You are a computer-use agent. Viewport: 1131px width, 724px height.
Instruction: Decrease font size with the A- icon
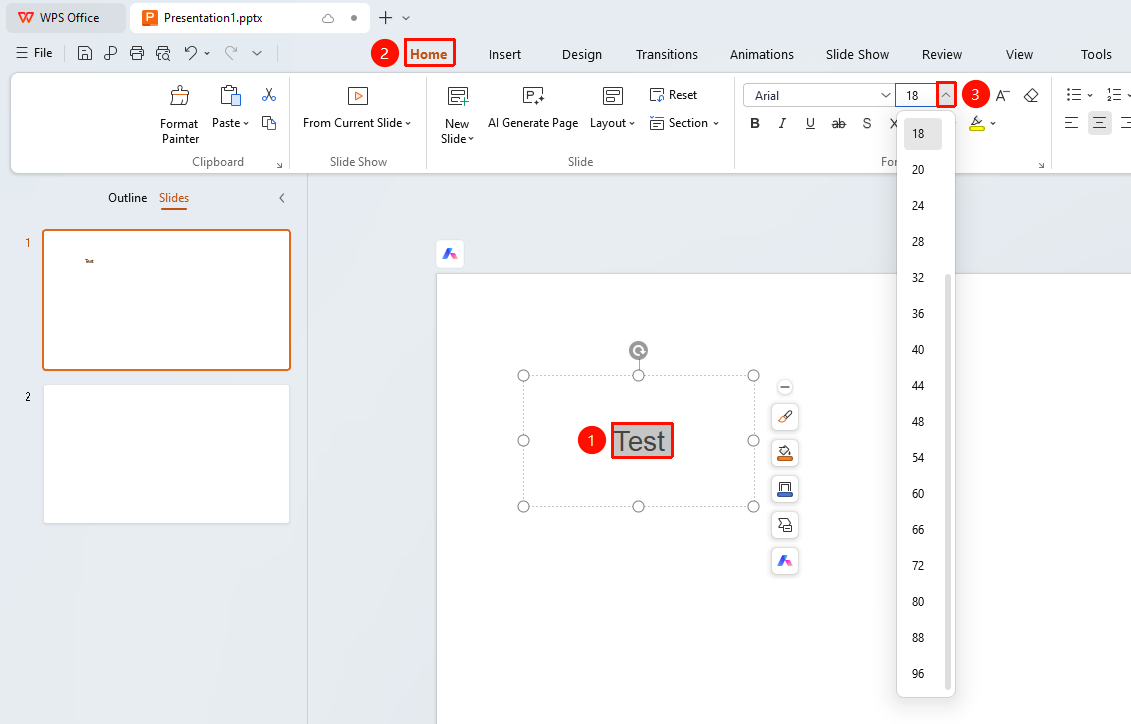tap(1003, 95)
